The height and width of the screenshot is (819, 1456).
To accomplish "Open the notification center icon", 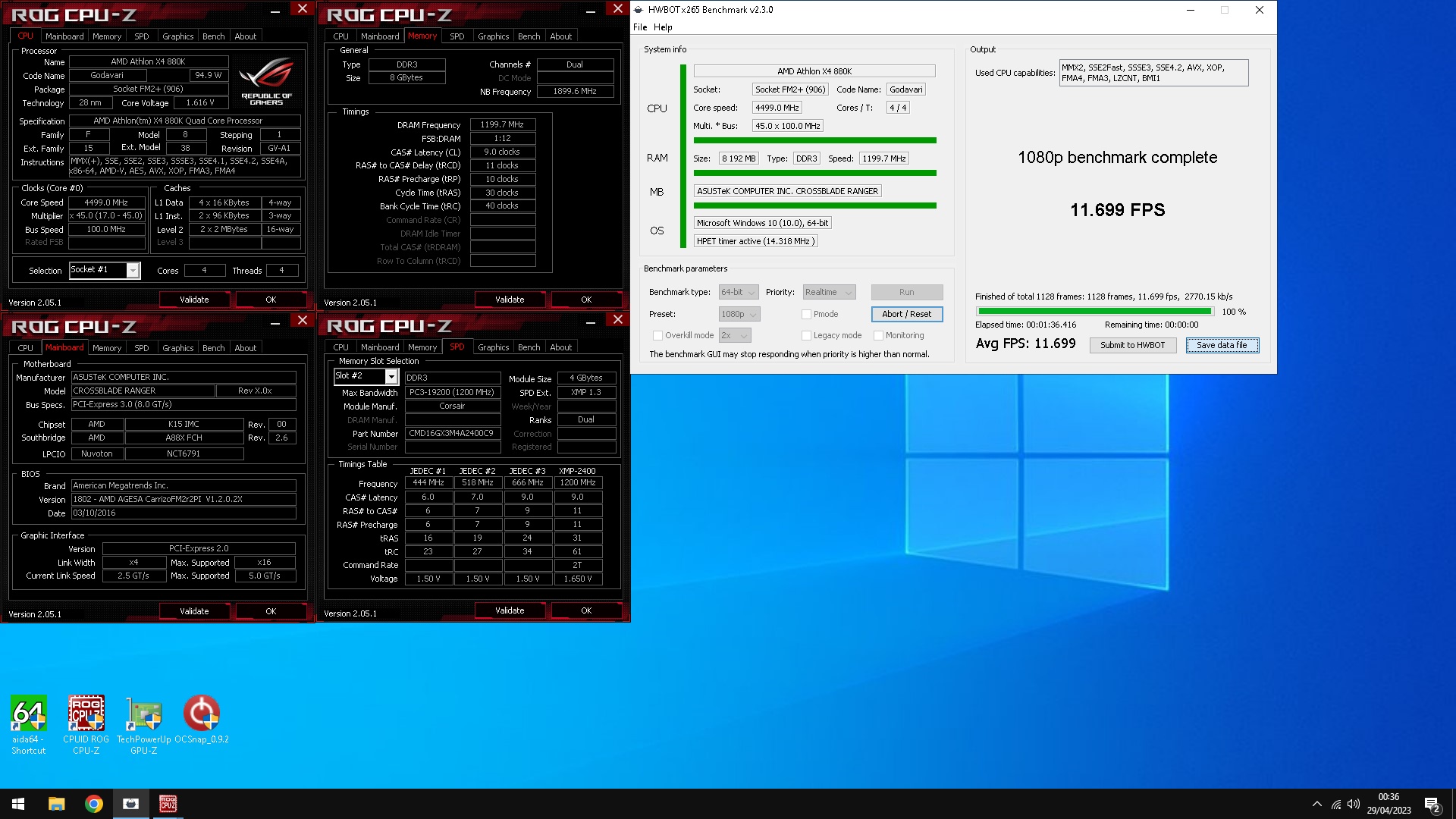I will [1432, 805].
